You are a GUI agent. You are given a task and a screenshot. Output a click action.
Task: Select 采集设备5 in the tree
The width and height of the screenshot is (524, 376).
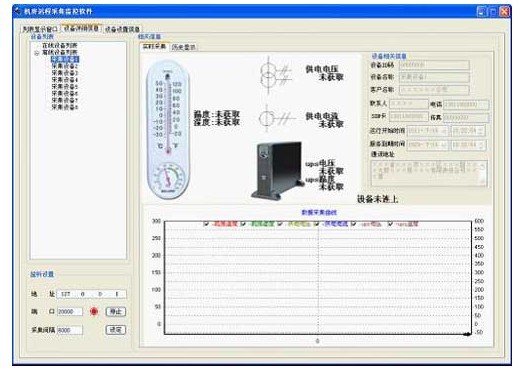pos(64,87)
